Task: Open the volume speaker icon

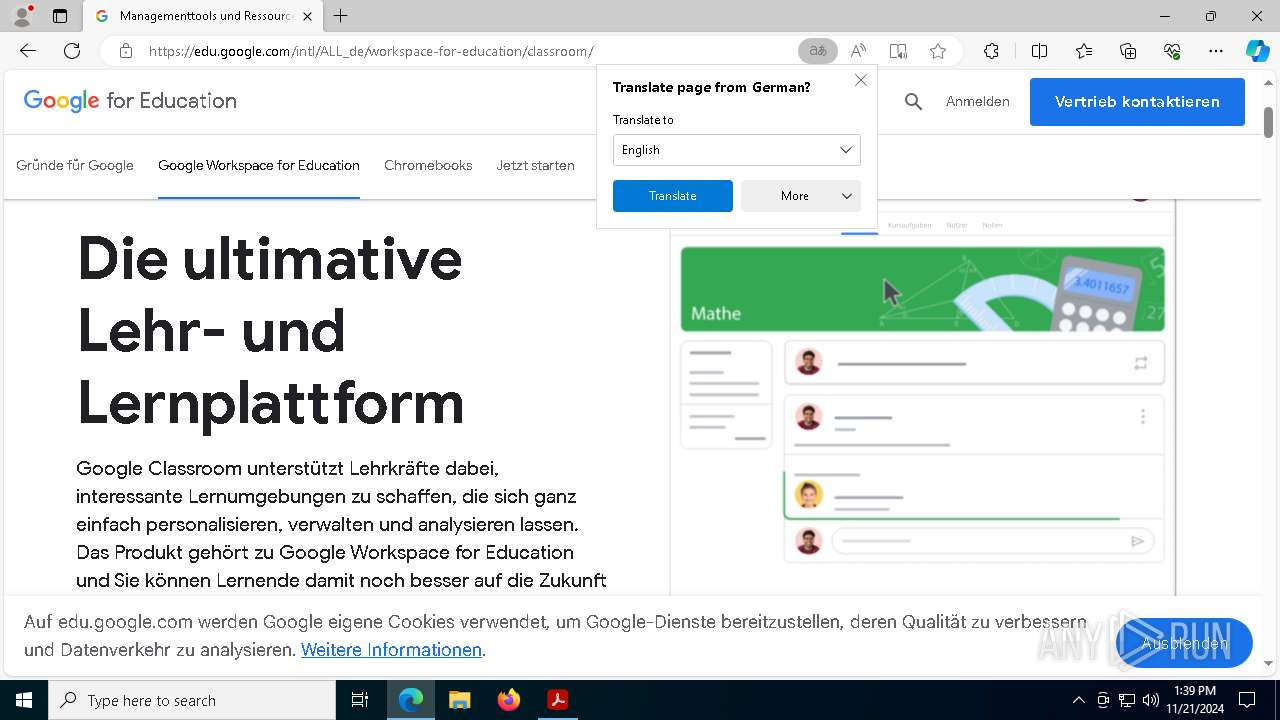Action: 1151,700
